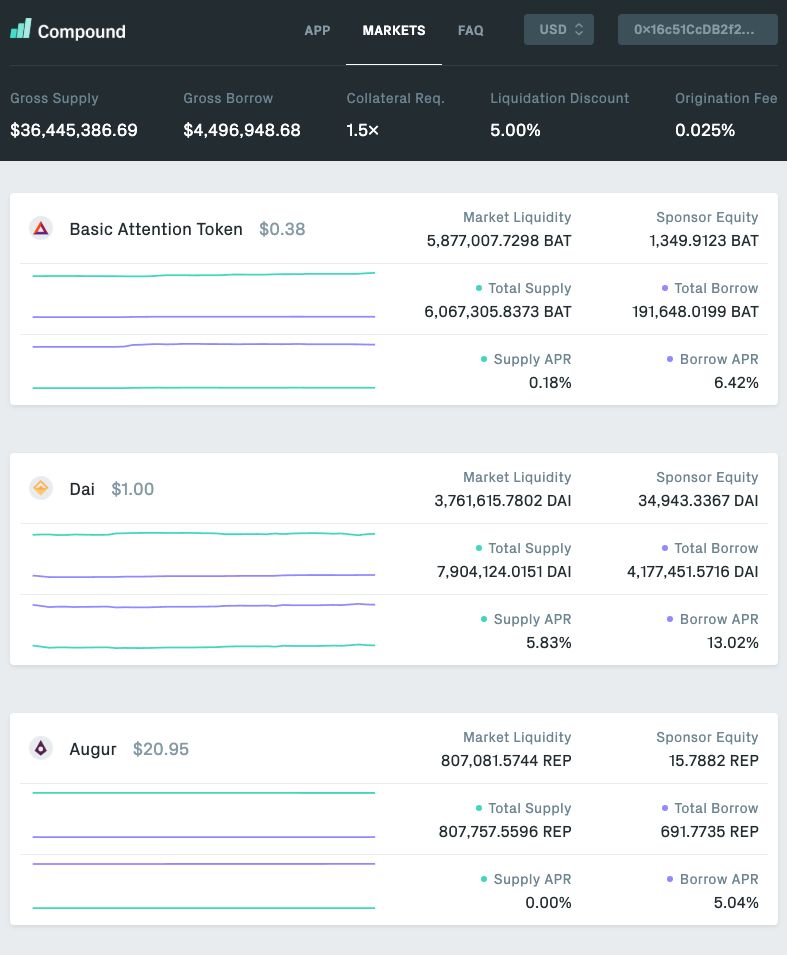Screen dimensions: 787x955
Task: Click the Compound logo icon
Action: pos(21,29)
